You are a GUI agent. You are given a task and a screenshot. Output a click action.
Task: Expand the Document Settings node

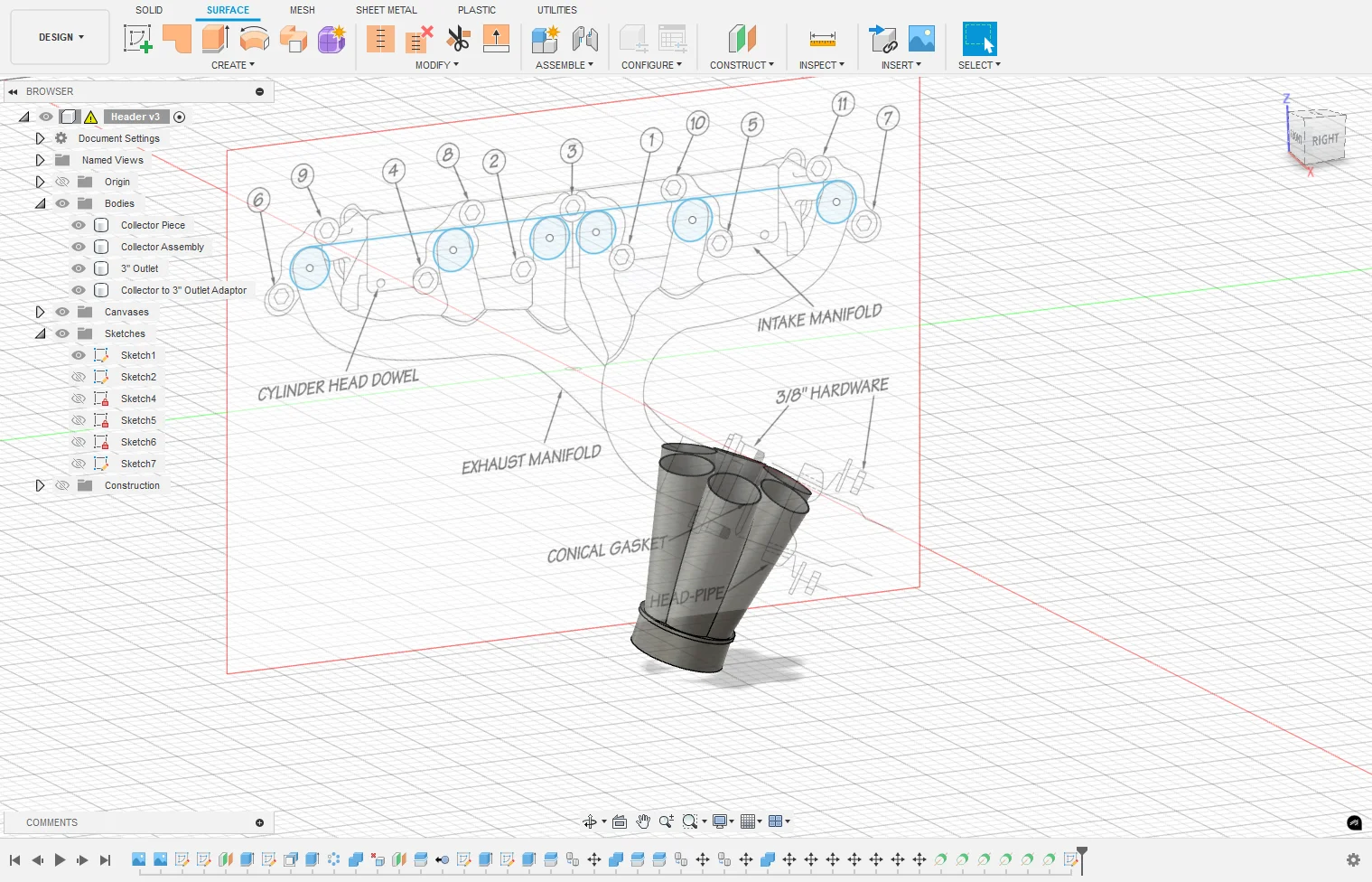(40, 138)
